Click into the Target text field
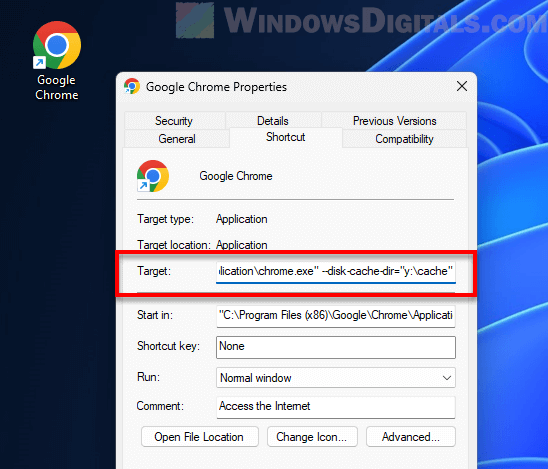The height and width of the screenshot is (469, 548). click(x=336, y=271)
